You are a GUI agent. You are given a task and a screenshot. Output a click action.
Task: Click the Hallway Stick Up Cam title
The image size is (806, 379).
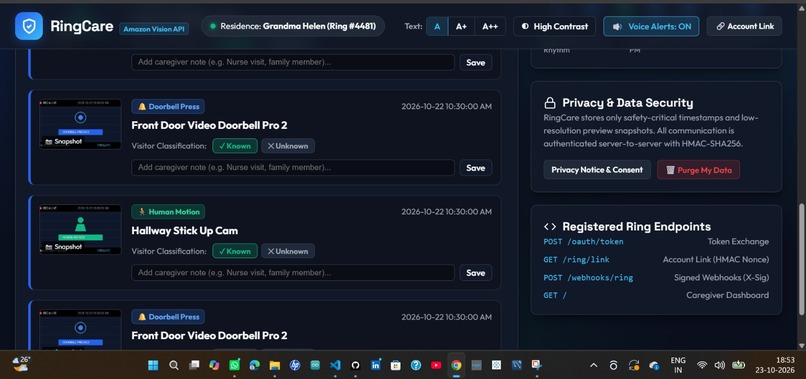point(185,230)
